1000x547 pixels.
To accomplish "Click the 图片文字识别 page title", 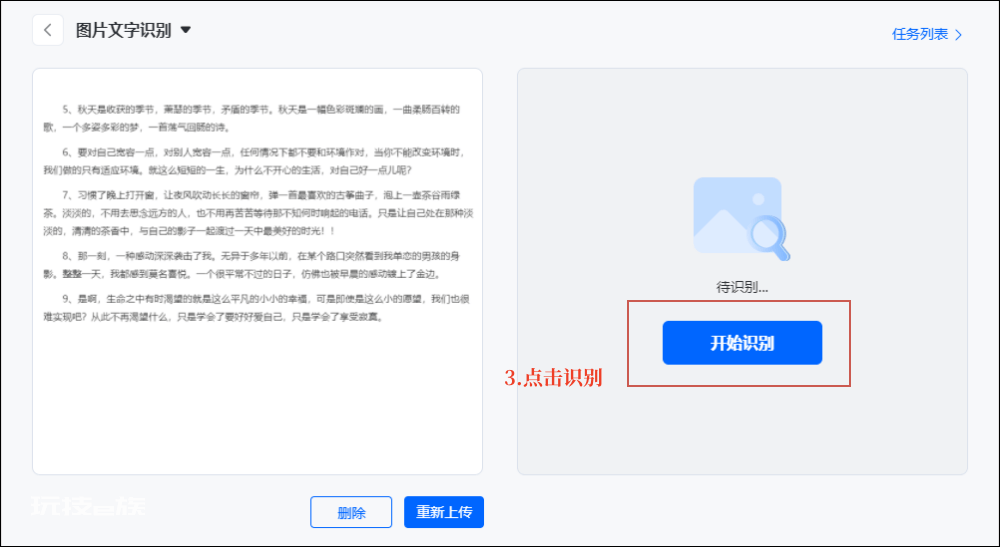I will (124, 30).
